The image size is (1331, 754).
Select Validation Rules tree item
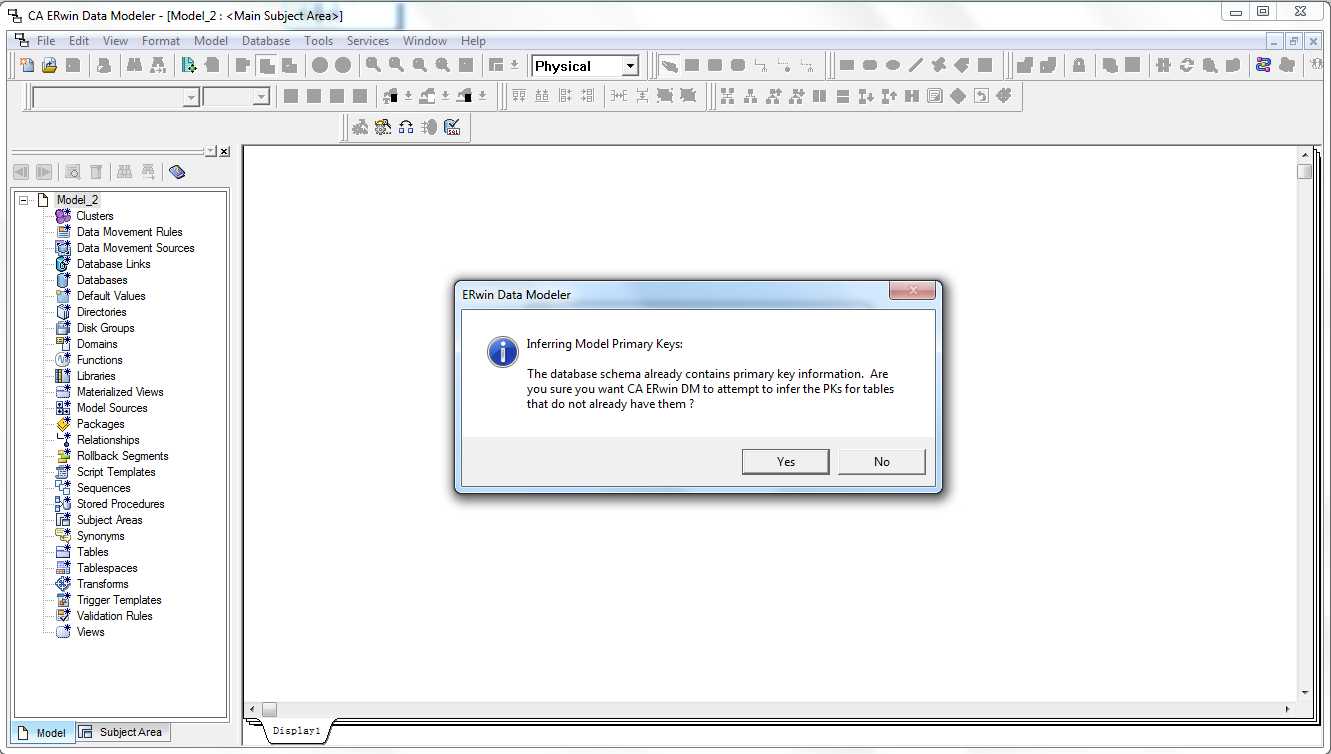pos(115,616)
